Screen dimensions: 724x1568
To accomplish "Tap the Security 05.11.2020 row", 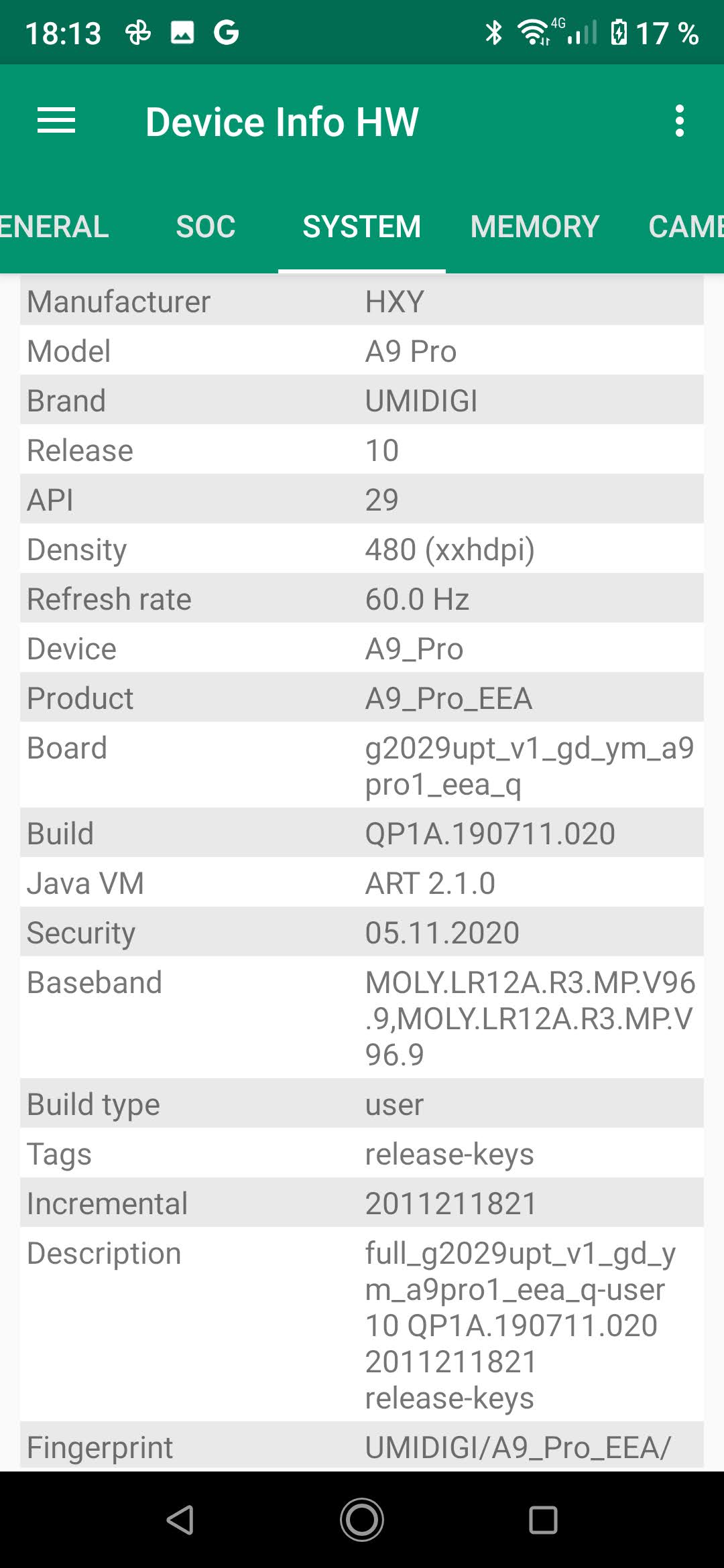I will [362, 933].
